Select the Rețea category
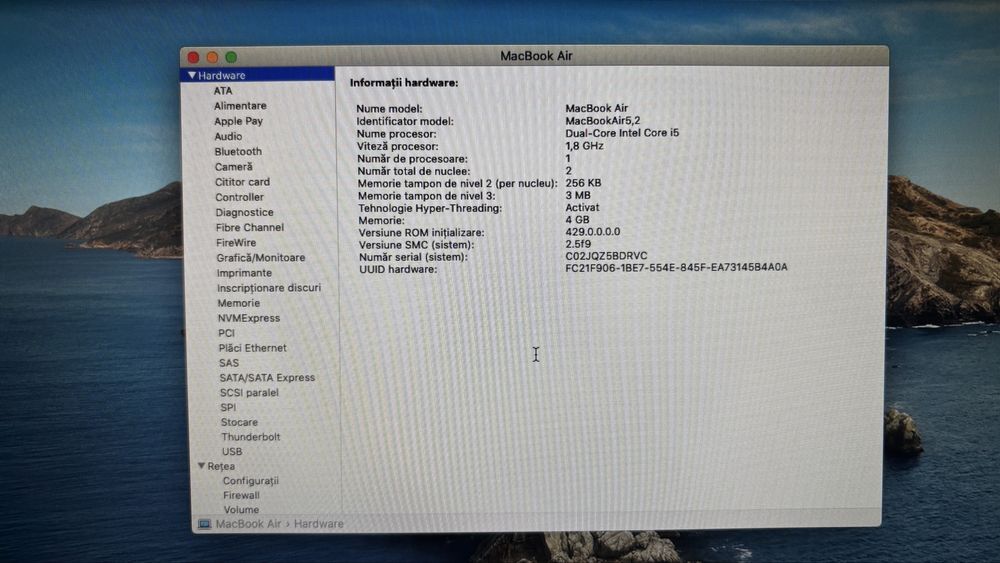The image size is (1000, 563). coord(221,467)
